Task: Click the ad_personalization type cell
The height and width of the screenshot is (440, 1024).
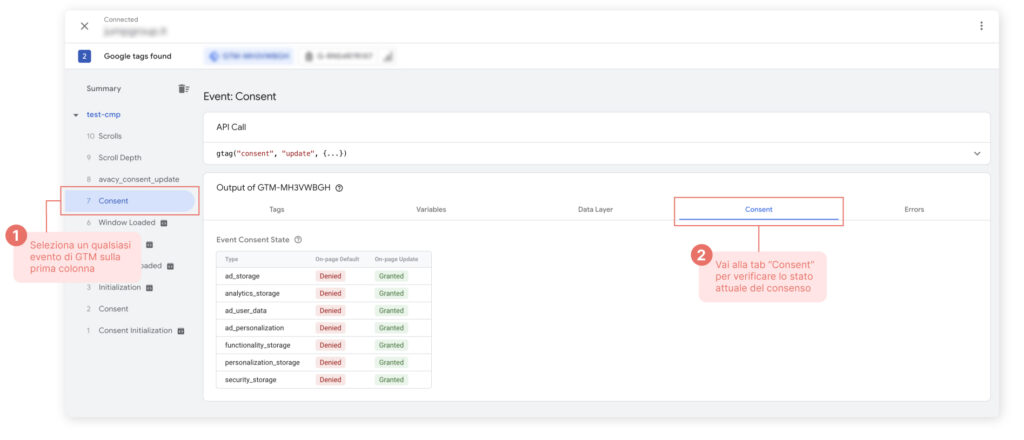Action: 254,328
